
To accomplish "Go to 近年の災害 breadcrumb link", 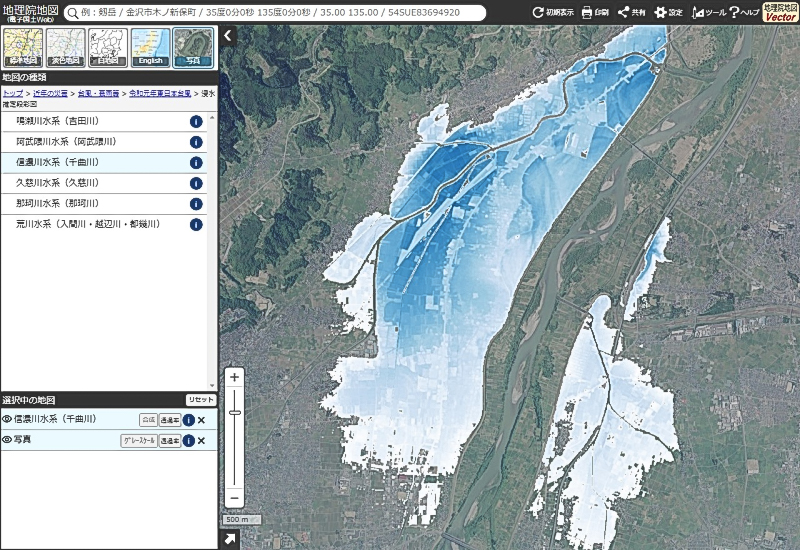I will coord(50,93).
